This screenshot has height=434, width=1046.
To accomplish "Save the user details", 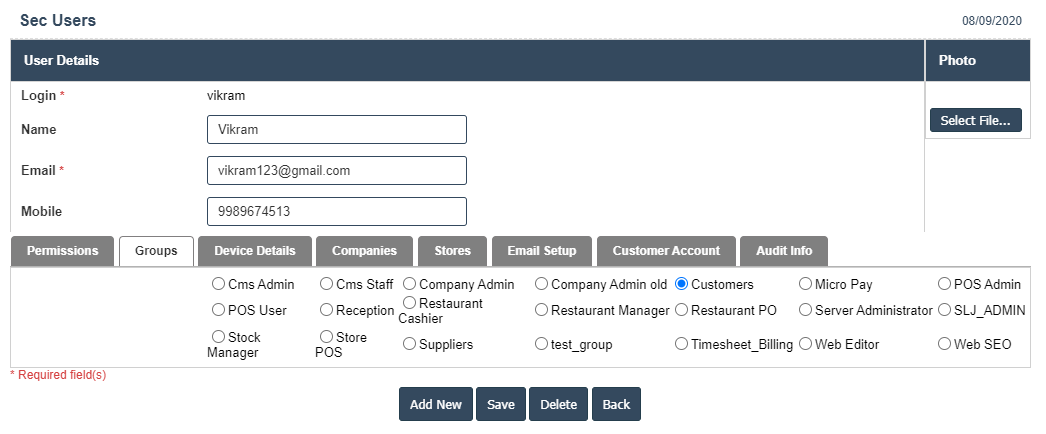I will [x=501, y=404].
